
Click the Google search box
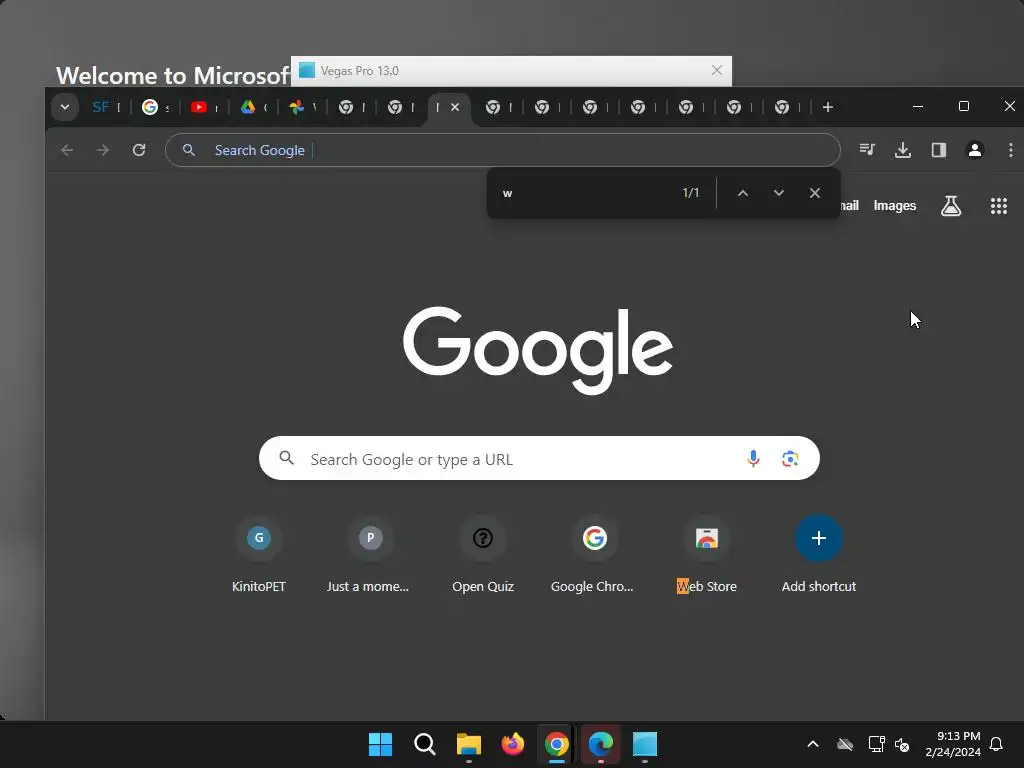click(x=539, y=458)
